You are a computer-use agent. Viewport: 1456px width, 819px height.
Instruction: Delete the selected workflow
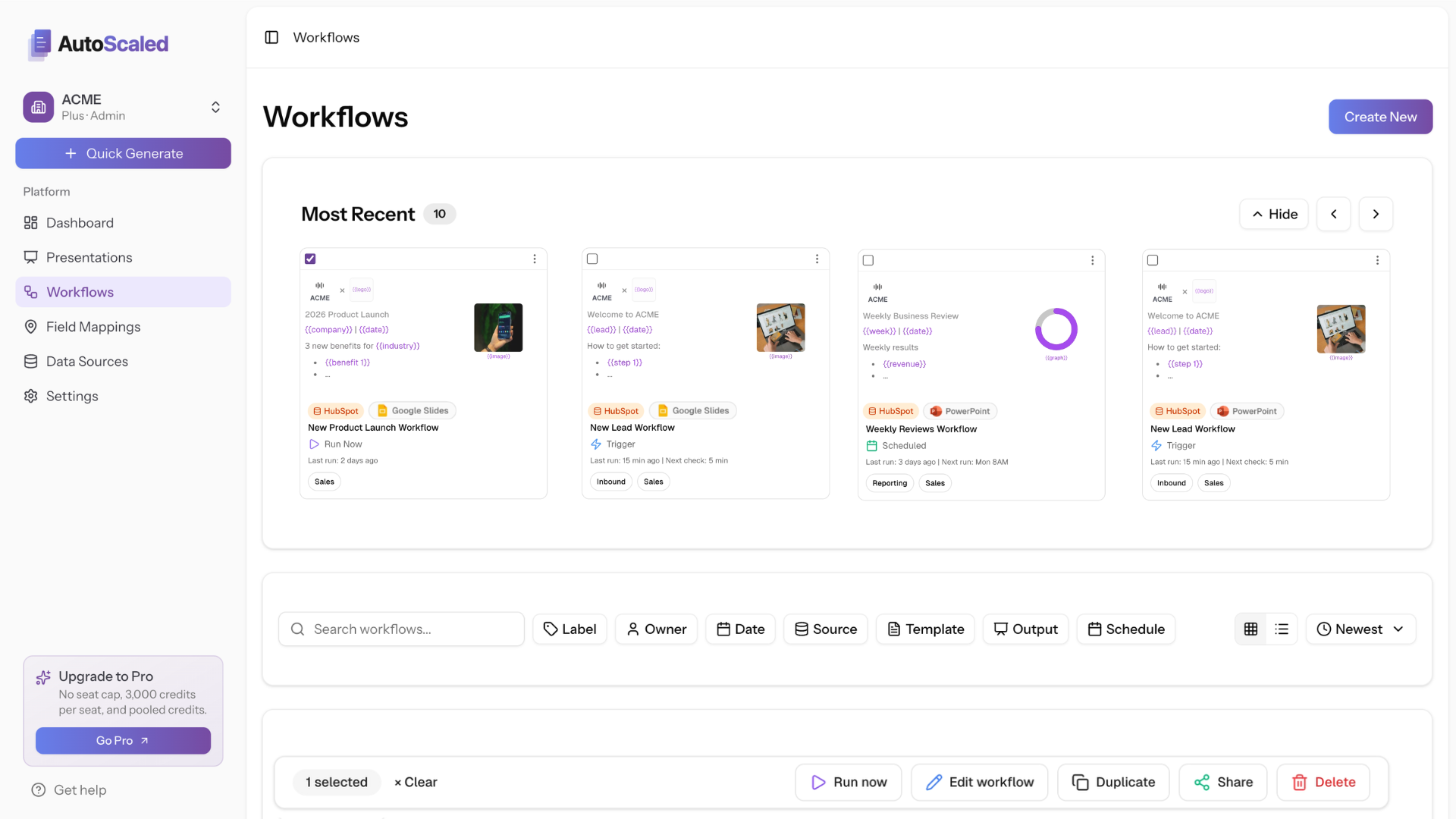(1323, 783)
